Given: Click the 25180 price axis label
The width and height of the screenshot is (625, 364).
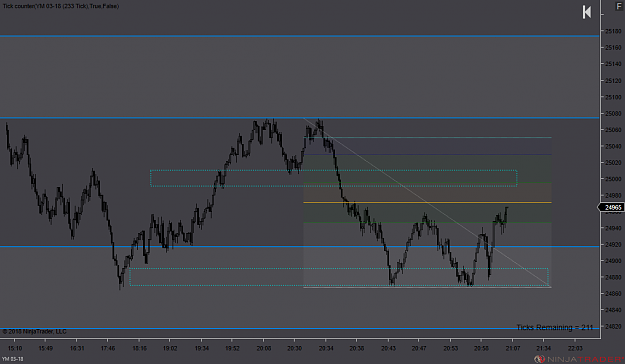Looking at the screenshot, I should click(x=613, y=31).
